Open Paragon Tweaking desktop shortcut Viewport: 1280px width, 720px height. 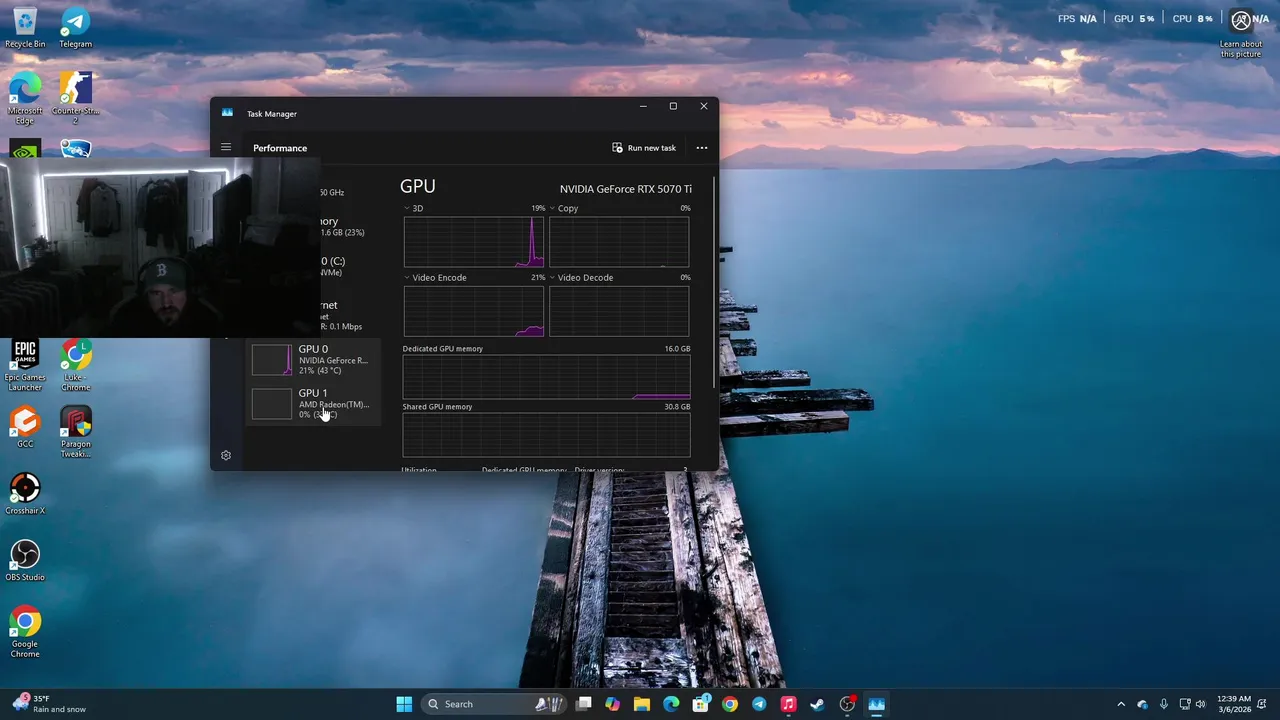point(75,432)
